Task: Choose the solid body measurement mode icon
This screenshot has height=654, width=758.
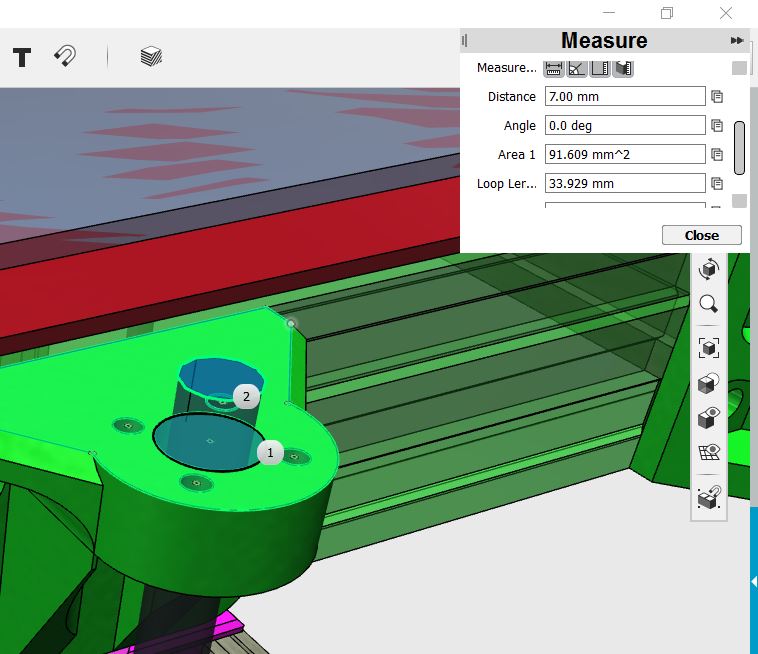Action: coord(624,68)
